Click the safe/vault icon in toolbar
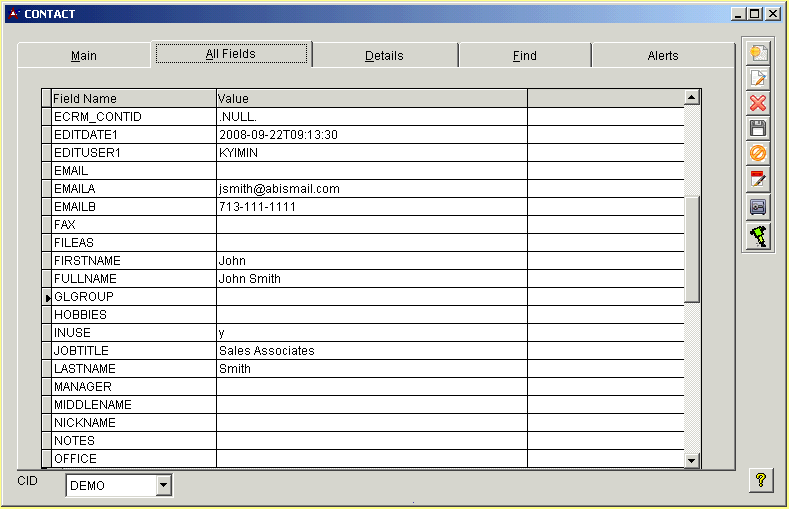The height and width of the screenshot is (509, 789). (x=758, y=207)
